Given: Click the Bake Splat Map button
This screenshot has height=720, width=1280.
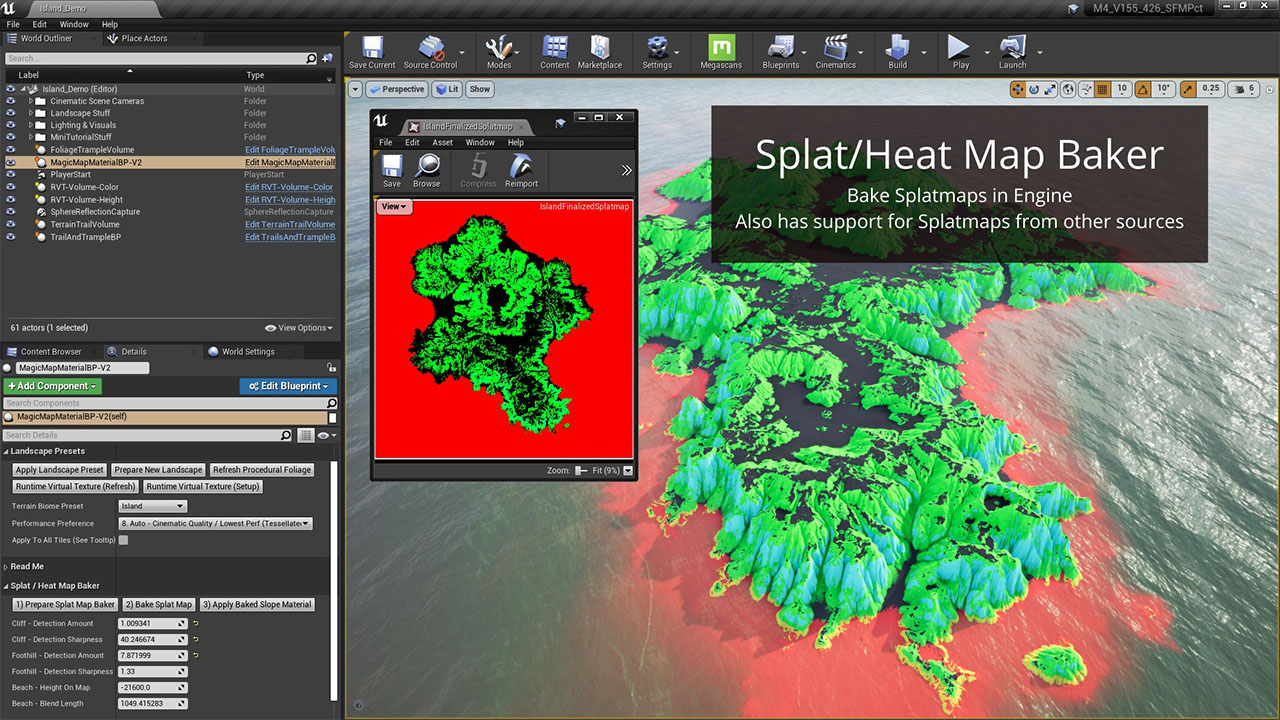Looking at the screenshot, I should point(158,604).
